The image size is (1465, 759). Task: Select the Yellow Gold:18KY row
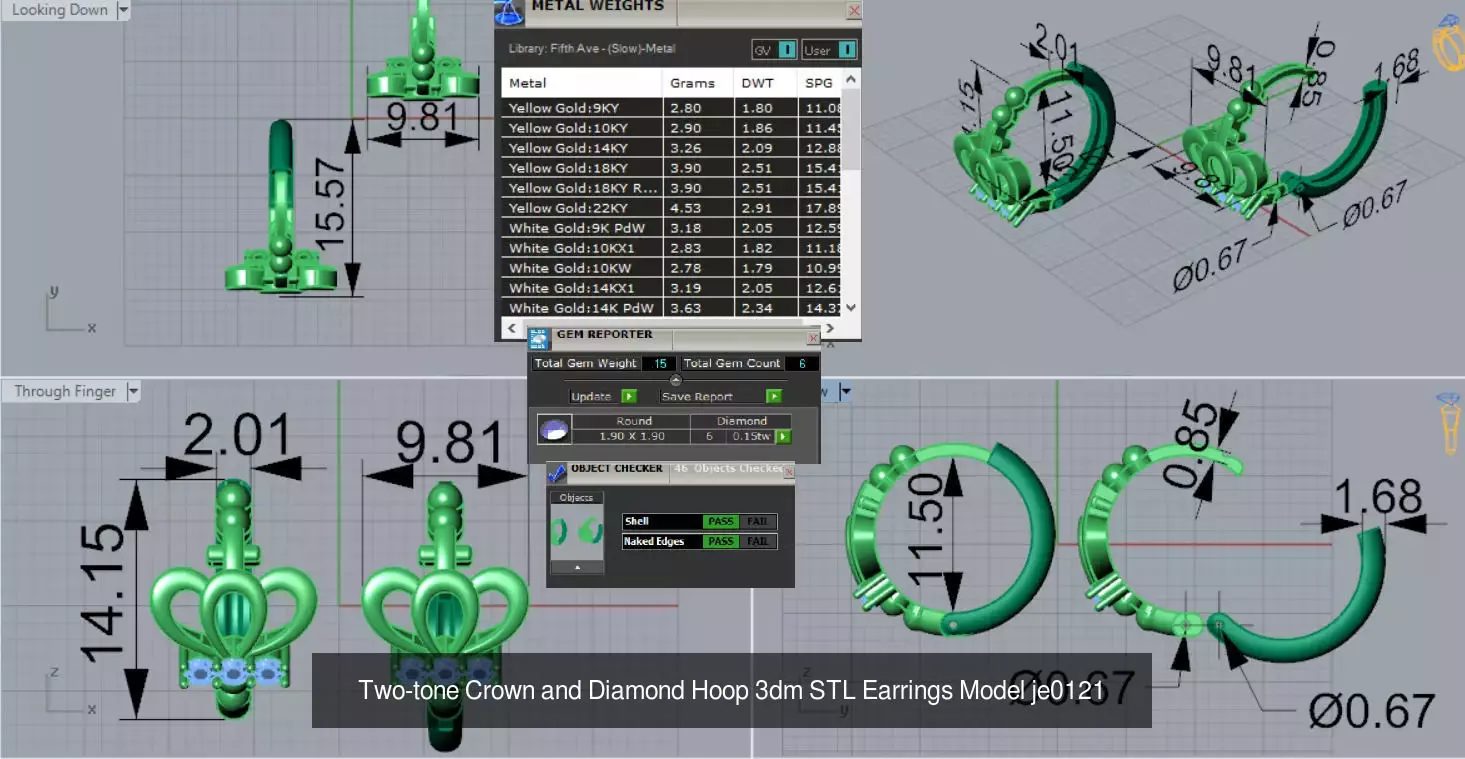671,168
